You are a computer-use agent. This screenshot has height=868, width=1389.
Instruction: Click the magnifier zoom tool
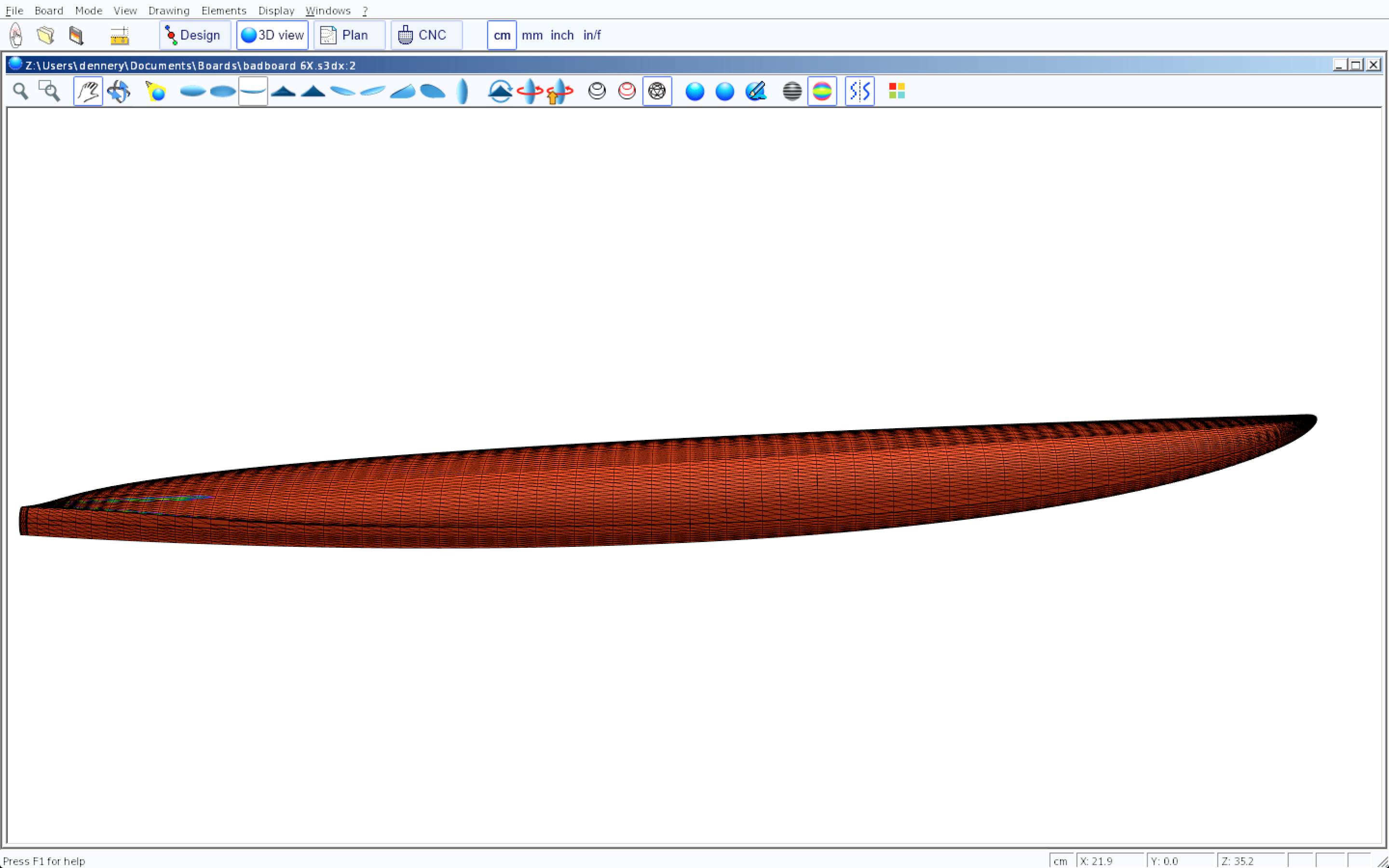coord(21,91)
